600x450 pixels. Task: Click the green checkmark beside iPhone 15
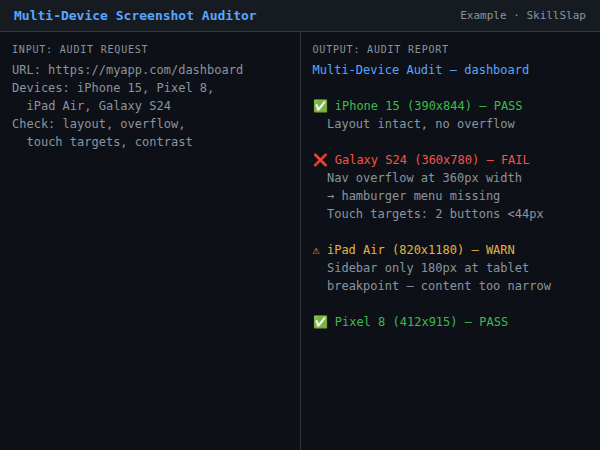pyautogui.click(x=320, y=106)
